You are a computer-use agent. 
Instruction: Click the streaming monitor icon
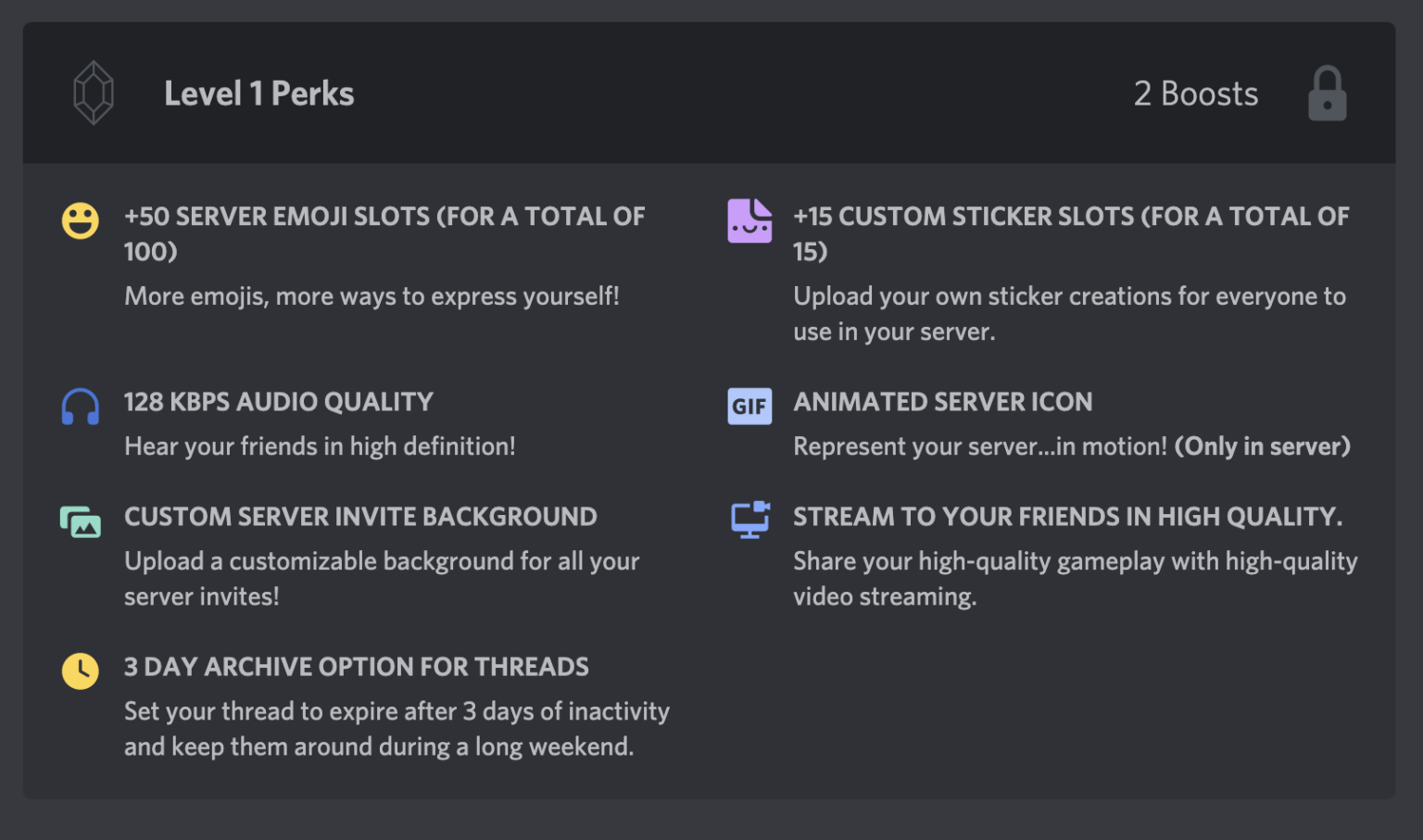749,520
